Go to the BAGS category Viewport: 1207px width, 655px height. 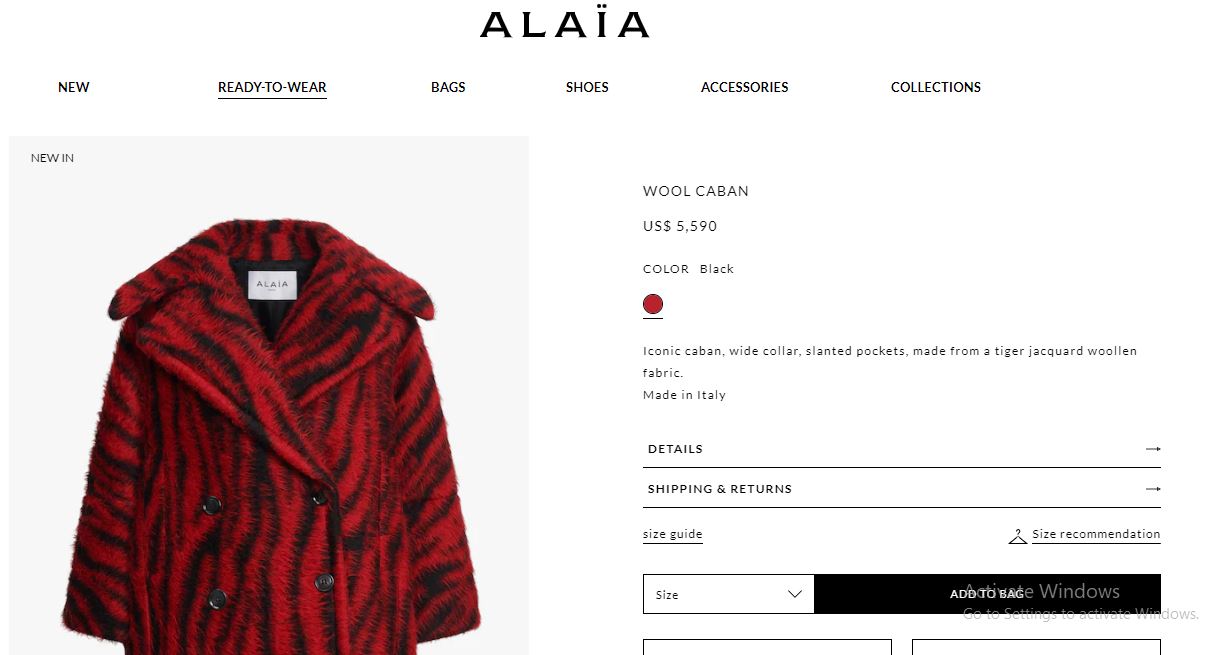pyautogui.click(x=448, y=87)
